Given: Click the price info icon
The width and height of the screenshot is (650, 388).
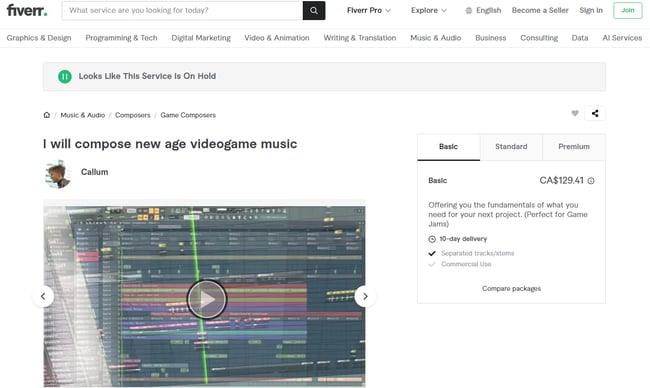Looking at the screenshot, I should tap(591, 181).
